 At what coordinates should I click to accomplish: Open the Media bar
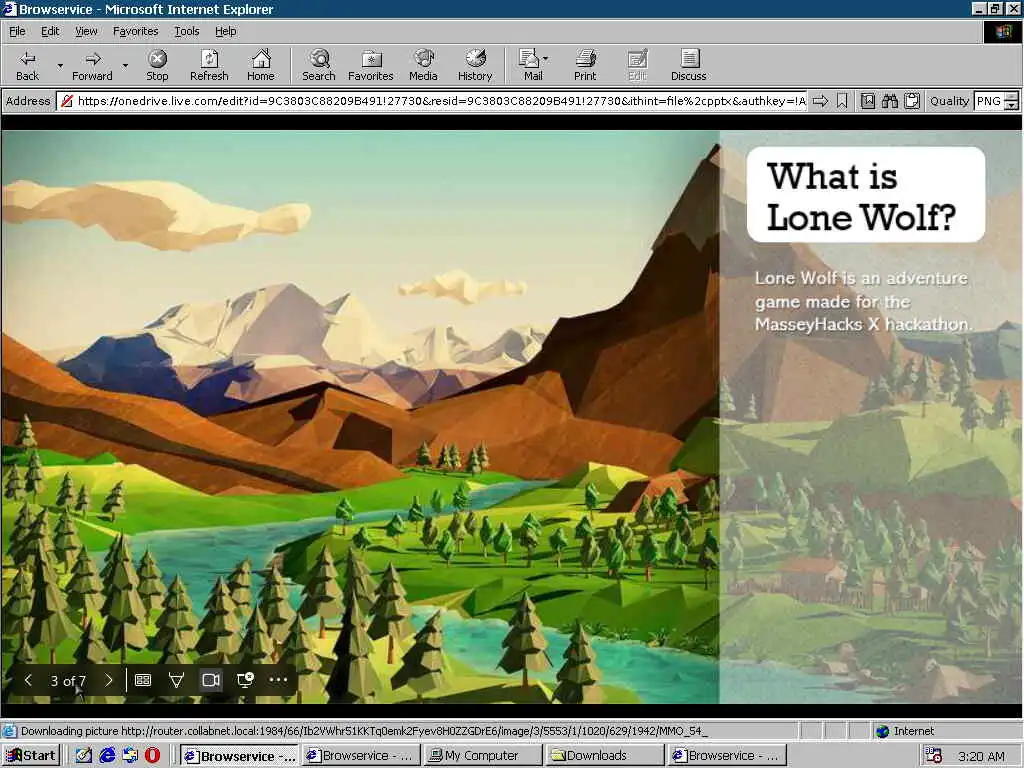click(423, 65)
